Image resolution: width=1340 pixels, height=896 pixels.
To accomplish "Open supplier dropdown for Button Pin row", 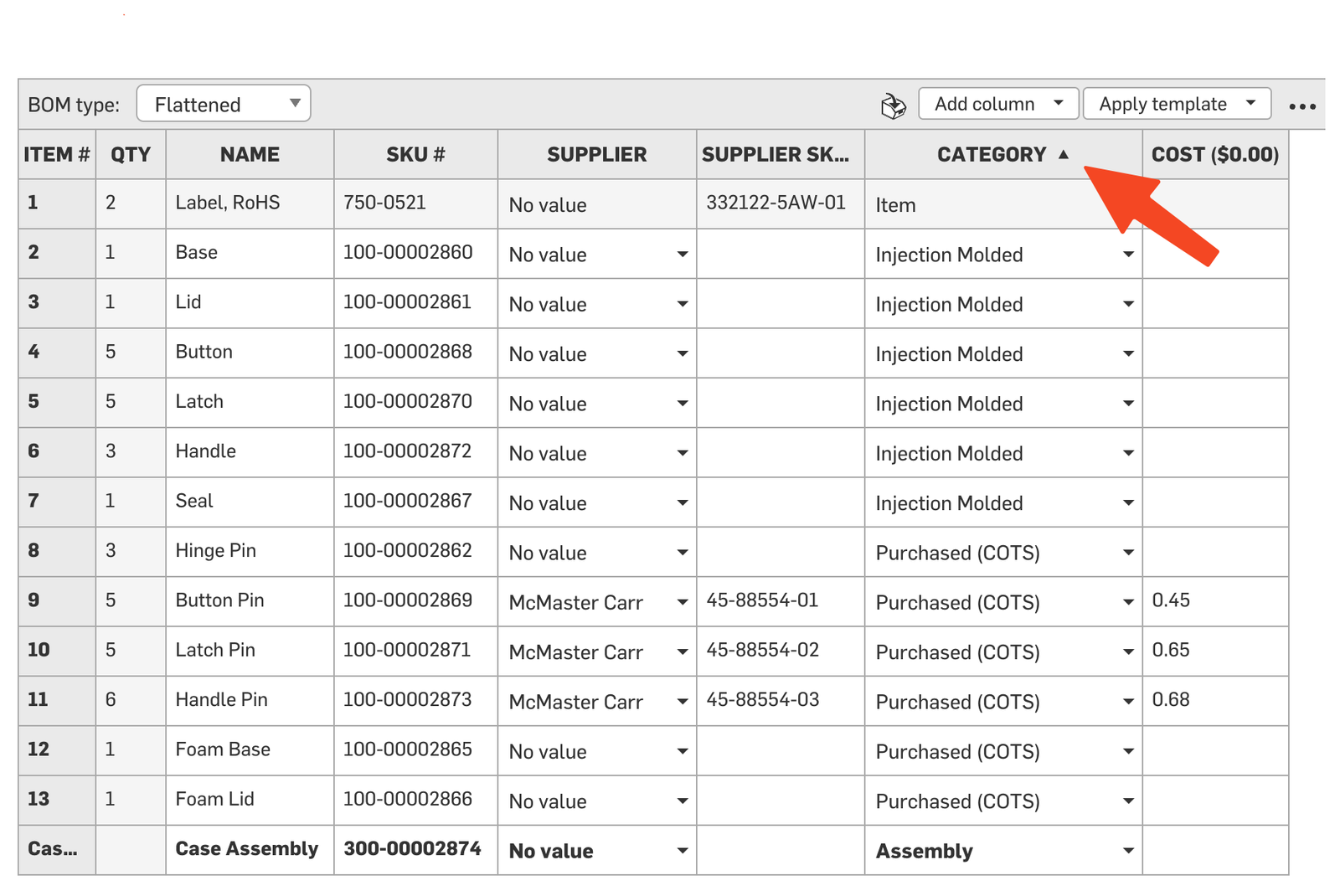I will (x=682, y=602).
